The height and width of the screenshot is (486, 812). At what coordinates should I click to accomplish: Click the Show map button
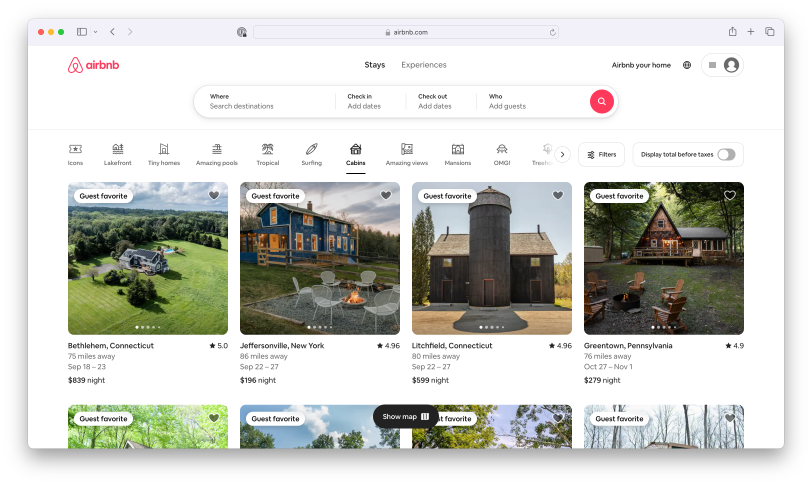coord(405,416)
